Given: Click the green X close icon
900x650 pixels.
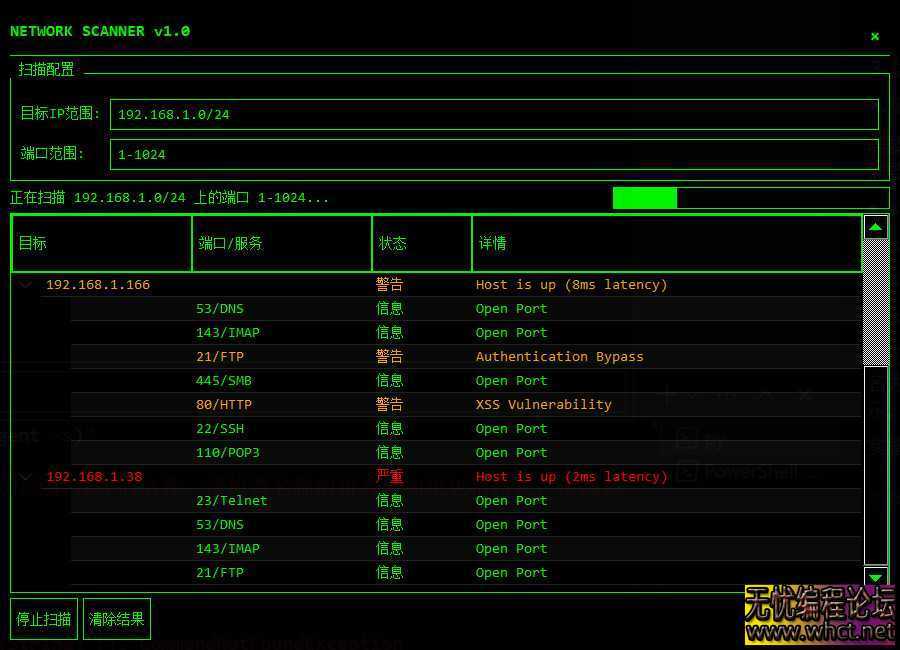Looking at the screenshot, I should pyautogui.click(x=875, y=36).
